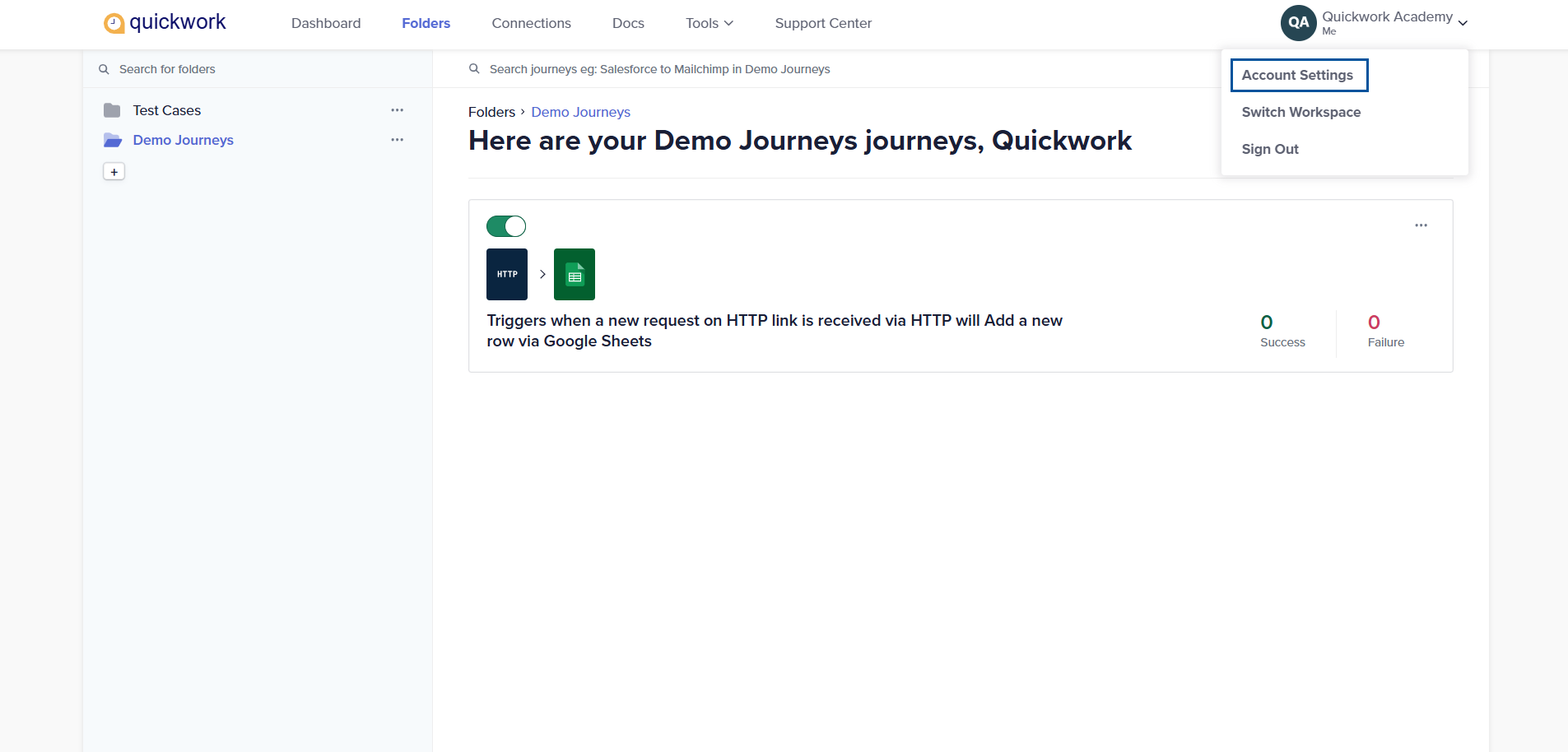
Task: Expand the Tools dropdown menu
Action: (710, 23)
